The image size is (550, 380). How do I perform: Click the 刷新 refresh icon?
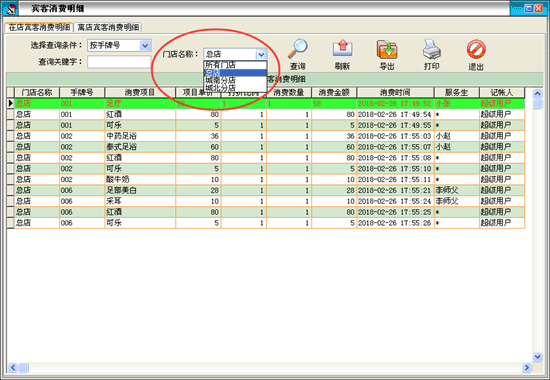[x=342, y=48]
